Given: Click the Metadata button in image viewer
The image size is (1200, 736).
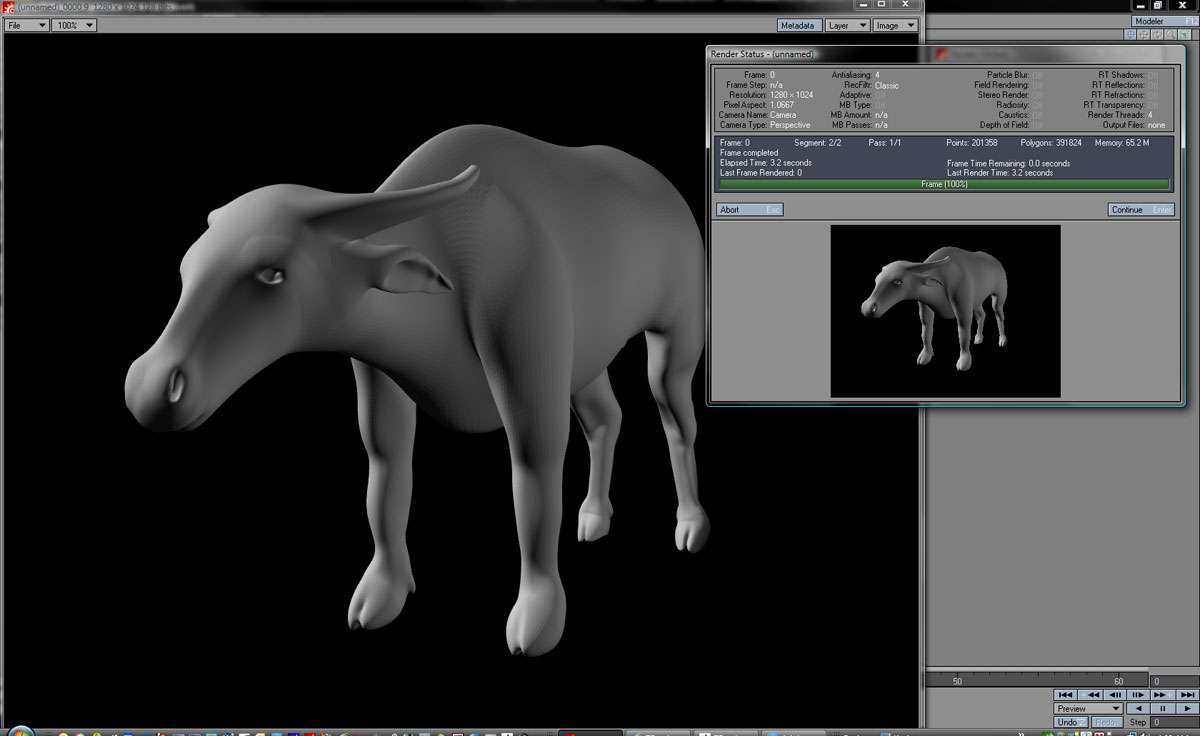Looking at the screenshot, I should pos(799,25).
